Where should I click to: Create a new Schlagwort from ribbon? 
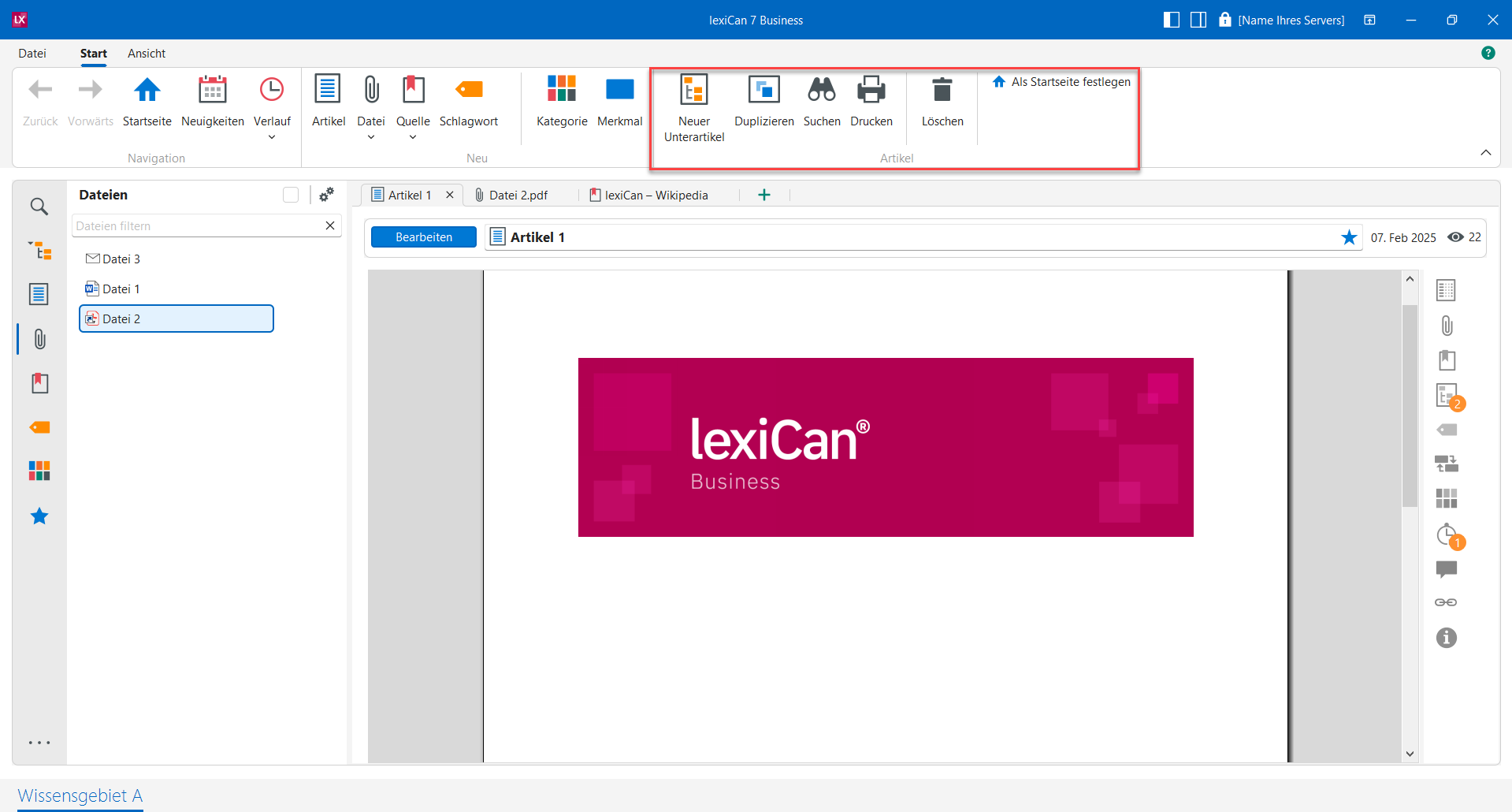[x=469, y=91]
